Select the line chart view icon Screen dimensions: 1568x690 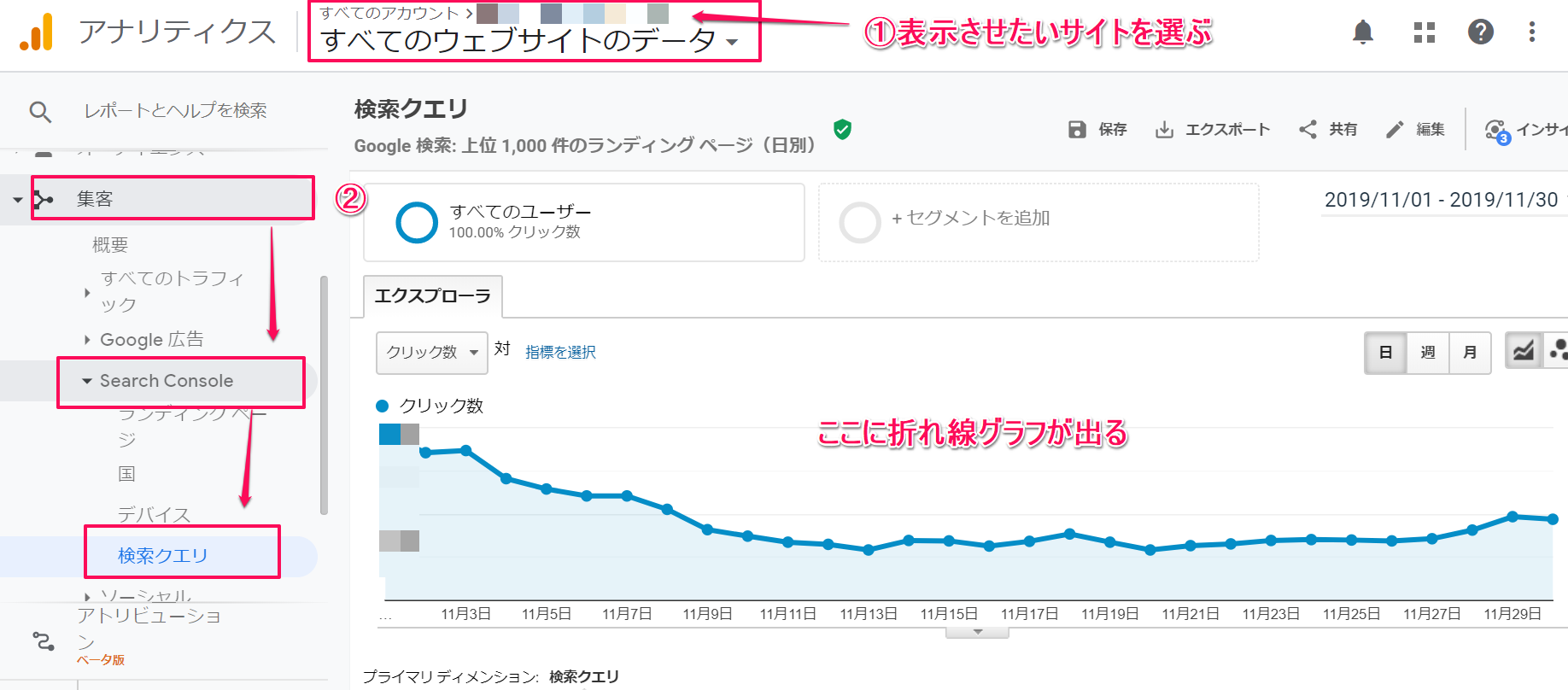point(1523,352)
